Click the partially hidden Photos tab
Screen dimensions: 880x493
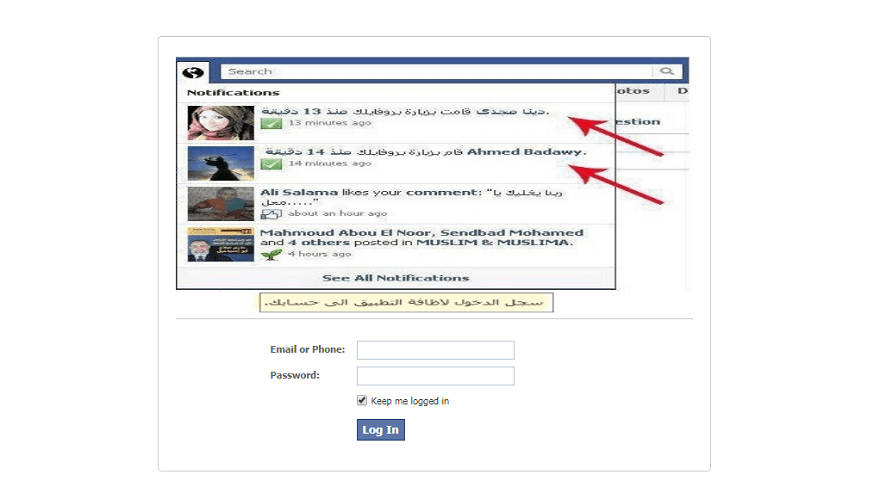click(x=634, y=91)
